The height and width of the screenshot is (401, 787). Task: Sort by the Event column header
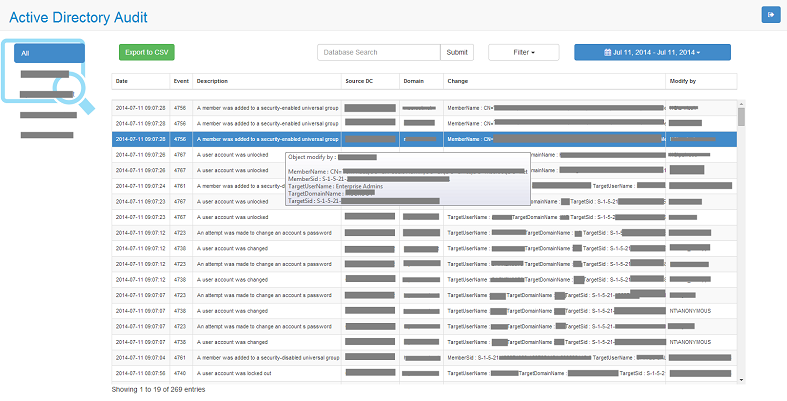pyautogui.click(x=181, y=81)
